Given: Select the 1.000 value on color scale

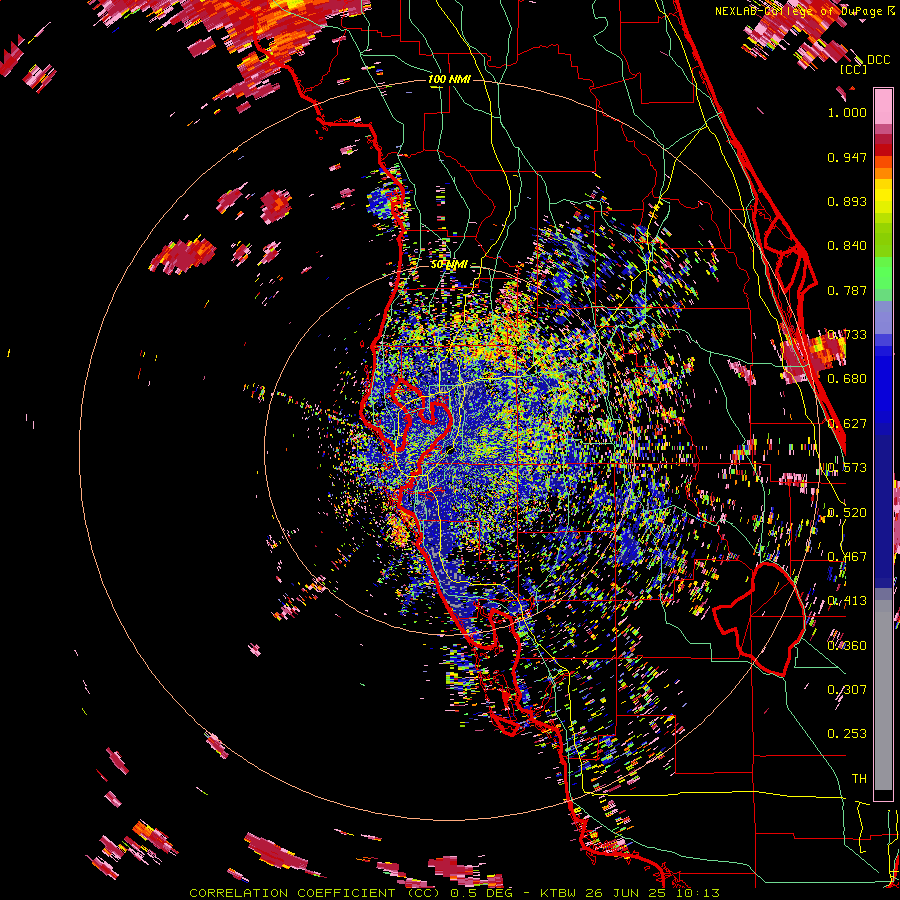Looking at the screenshot, I should (847, 112).
